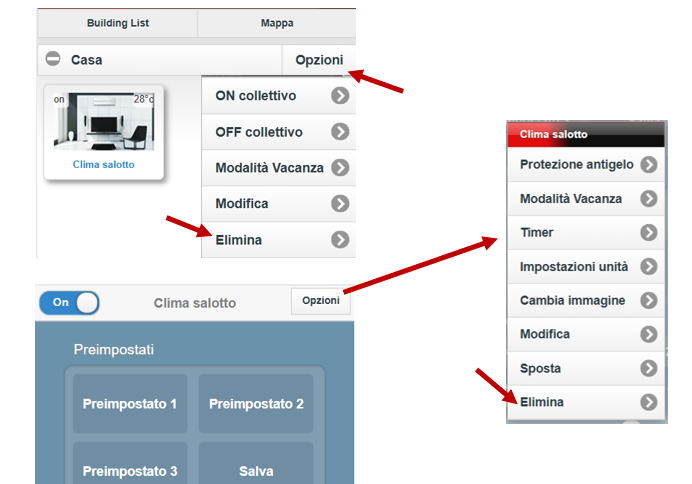The image size is (692, 484).
Task: Click chevron icon next to Cambia immagine
Action: [x=649, y=300]
